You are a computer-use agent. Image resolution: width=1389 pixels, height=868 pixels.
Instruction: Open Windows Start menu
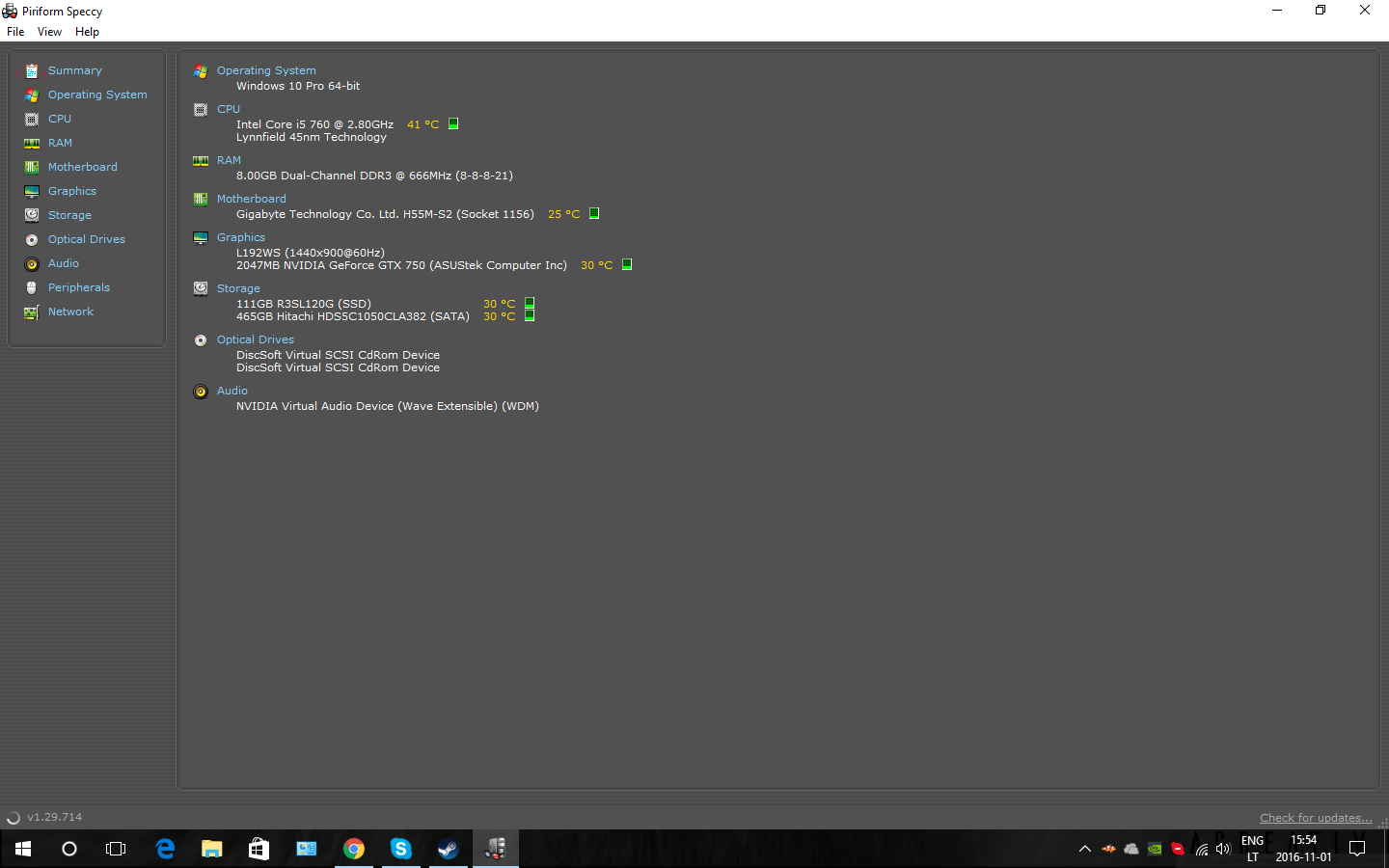coord(23,849)
